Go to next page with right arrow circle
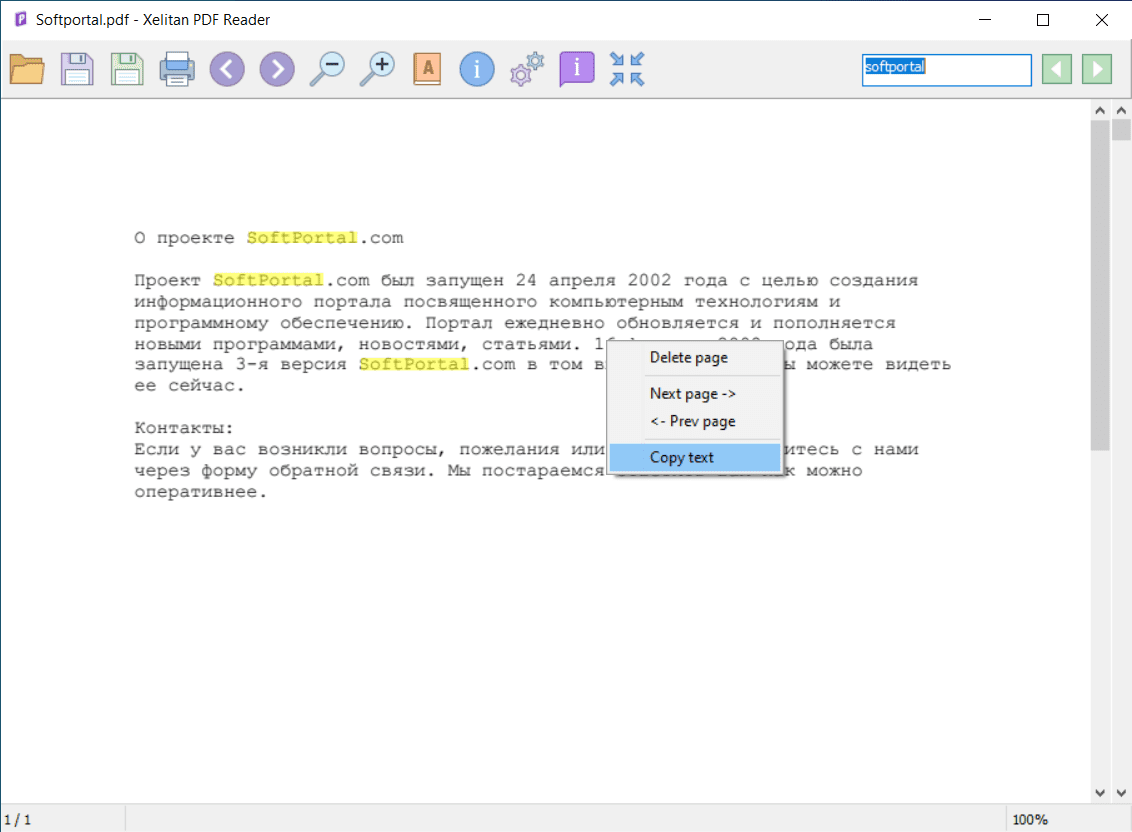Viewport: 1132px width, 832px height. tap(277, 69)
